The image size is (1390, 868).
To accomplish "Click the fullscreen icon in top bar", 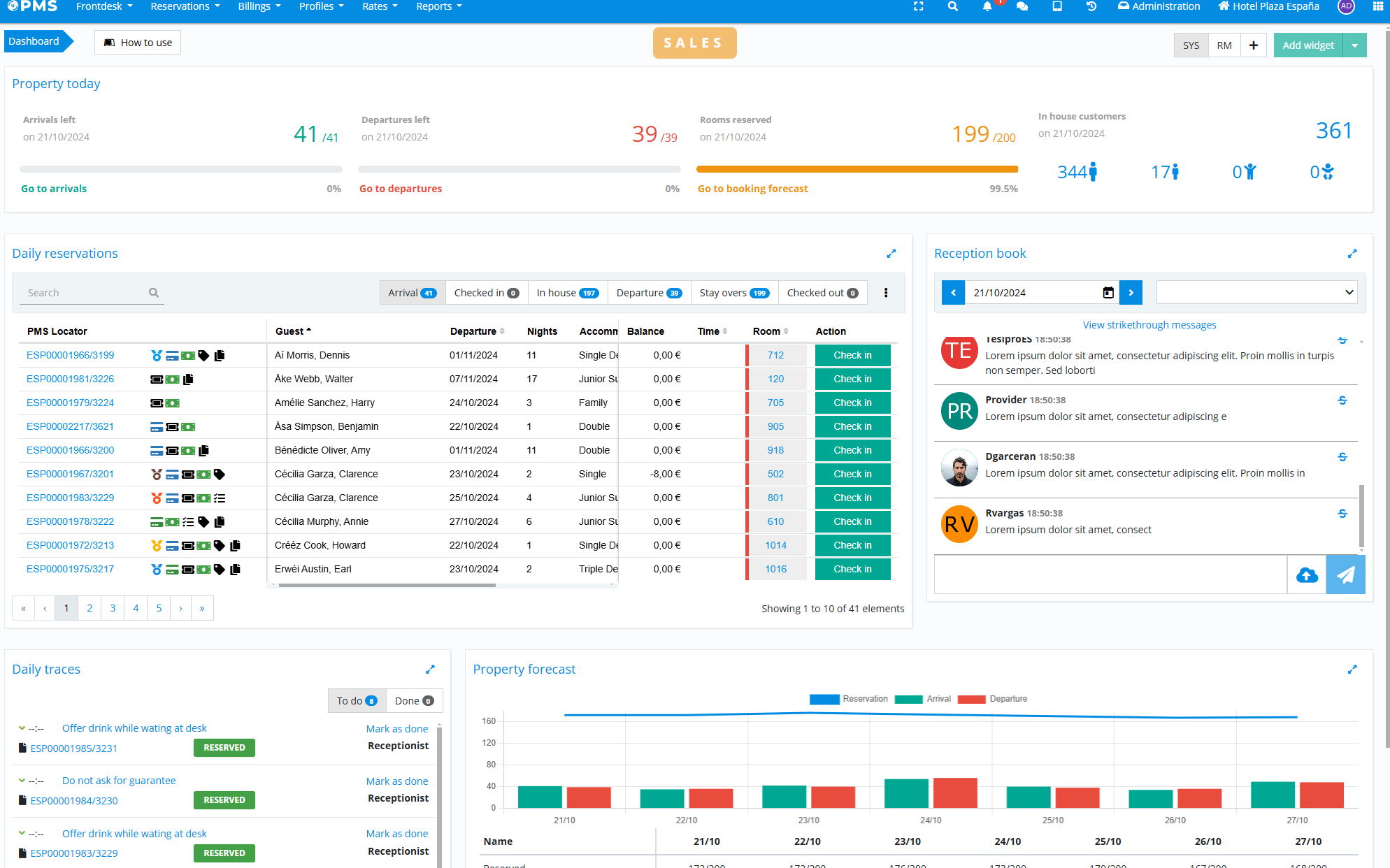I will pyautogui.click(x=918, y=6).
